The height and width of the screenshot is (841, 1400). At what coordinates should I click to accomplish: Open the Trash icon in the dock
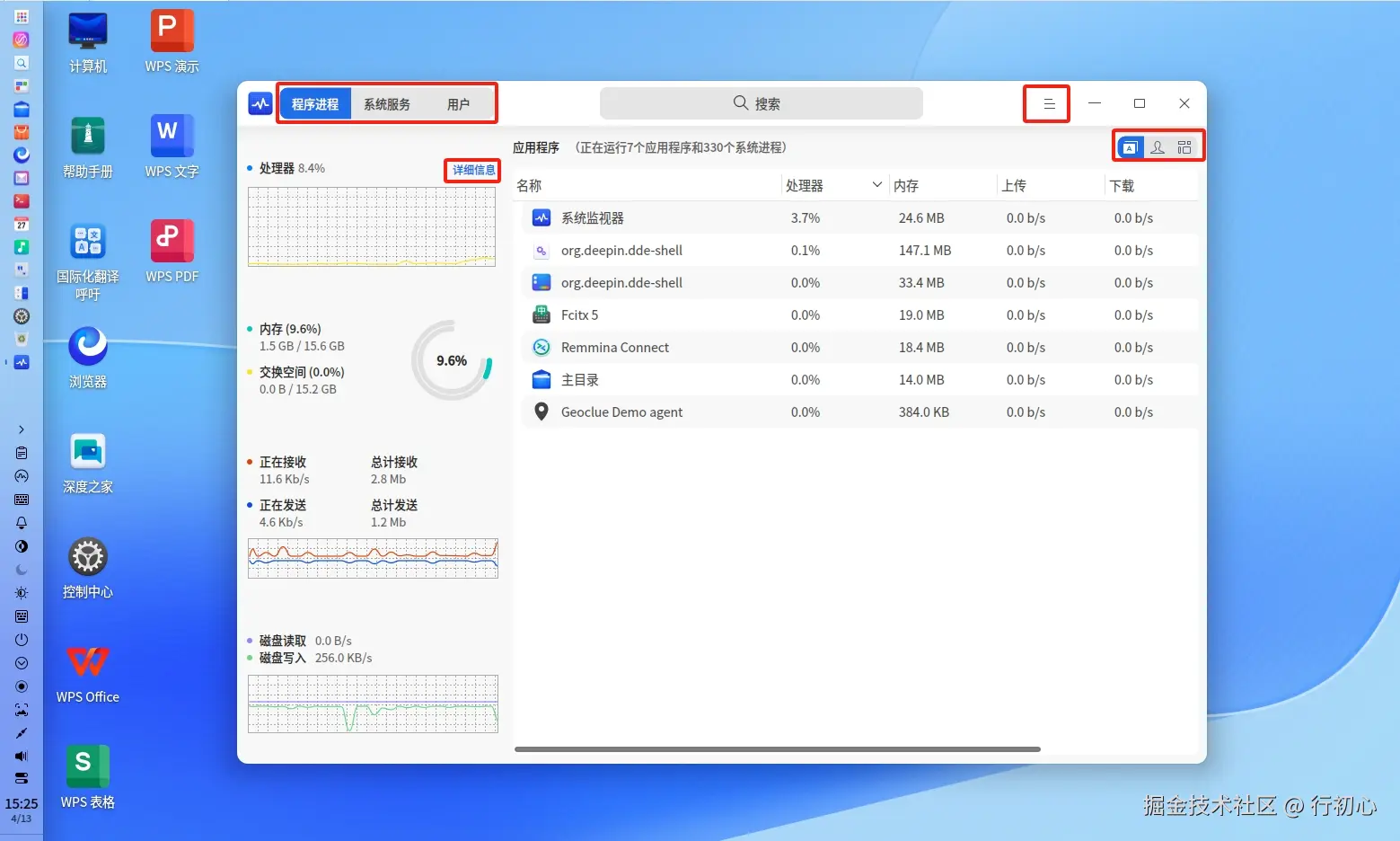pos(22,339)
